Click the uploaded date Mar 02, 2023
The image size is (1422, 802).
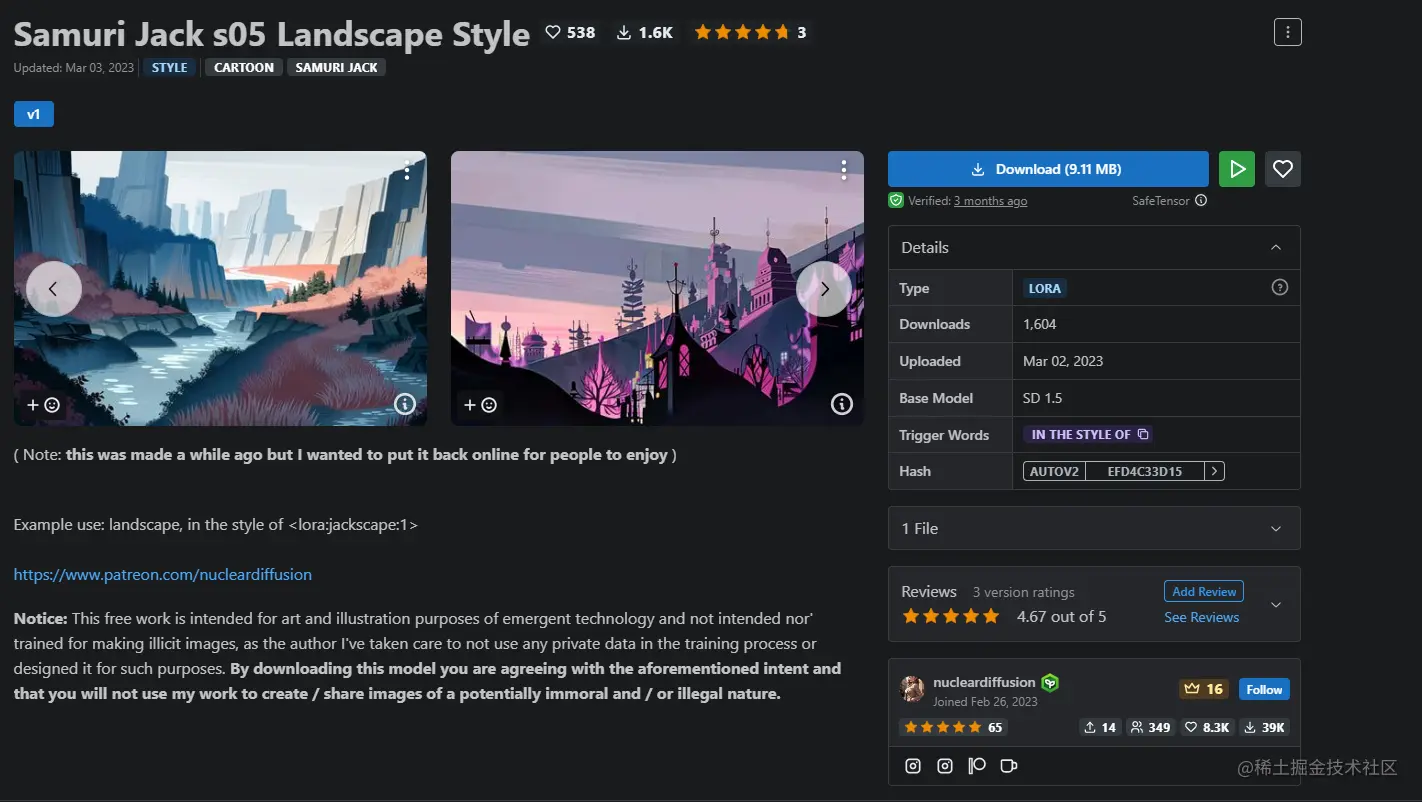point(1063,361)
